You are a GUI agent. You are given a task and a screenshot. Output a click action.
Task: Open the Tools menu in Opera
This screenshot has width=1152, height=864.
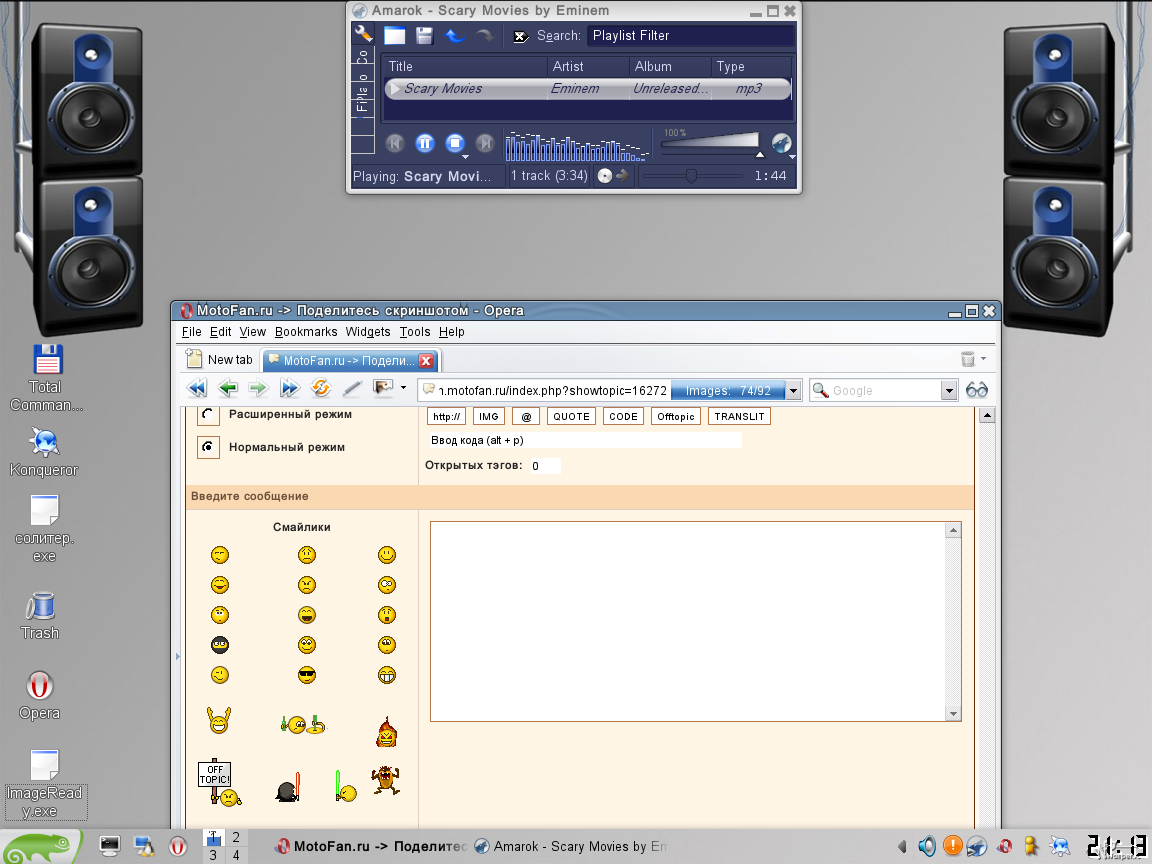pyautogui.click(x=414, y=332)
